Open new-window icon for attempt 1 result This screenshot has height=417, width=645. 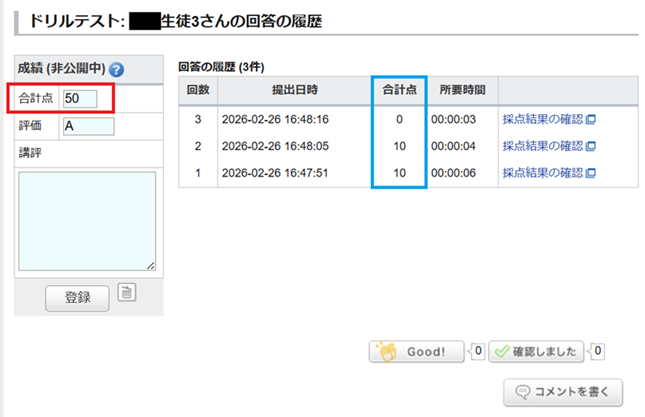591,173
